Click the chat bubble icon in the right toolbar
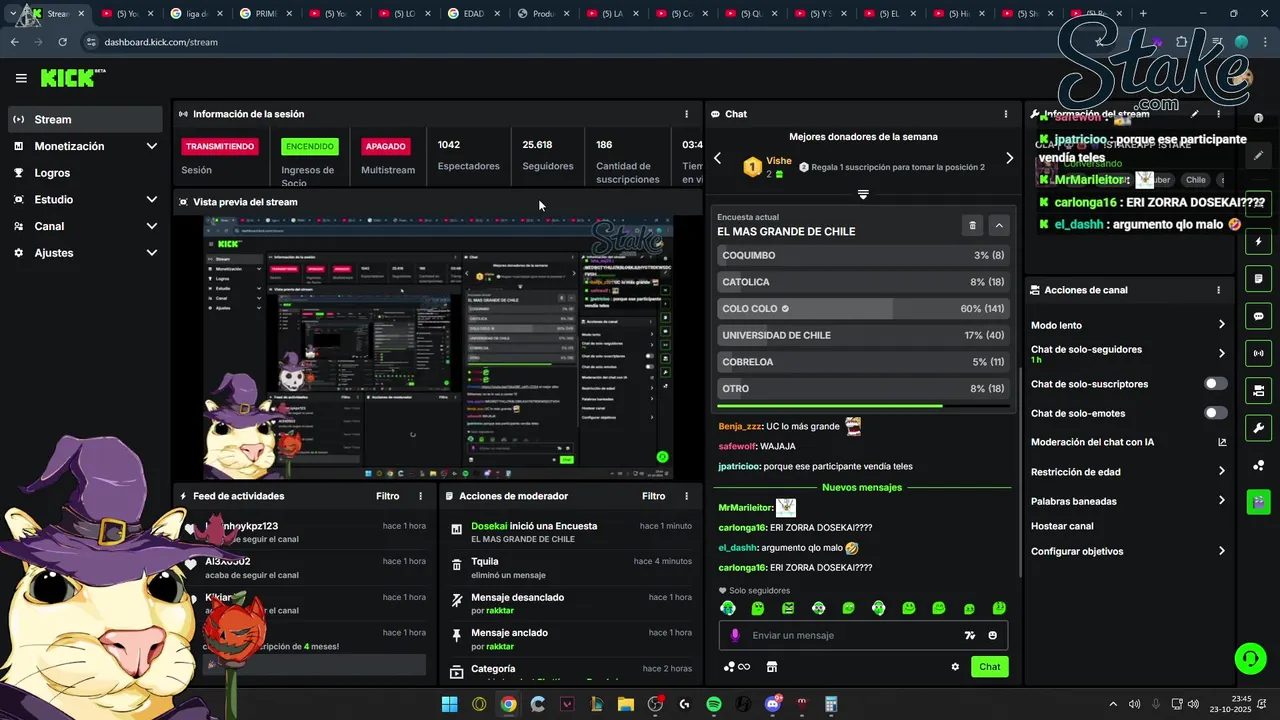1280x720 pixels. pos(1258,316)
